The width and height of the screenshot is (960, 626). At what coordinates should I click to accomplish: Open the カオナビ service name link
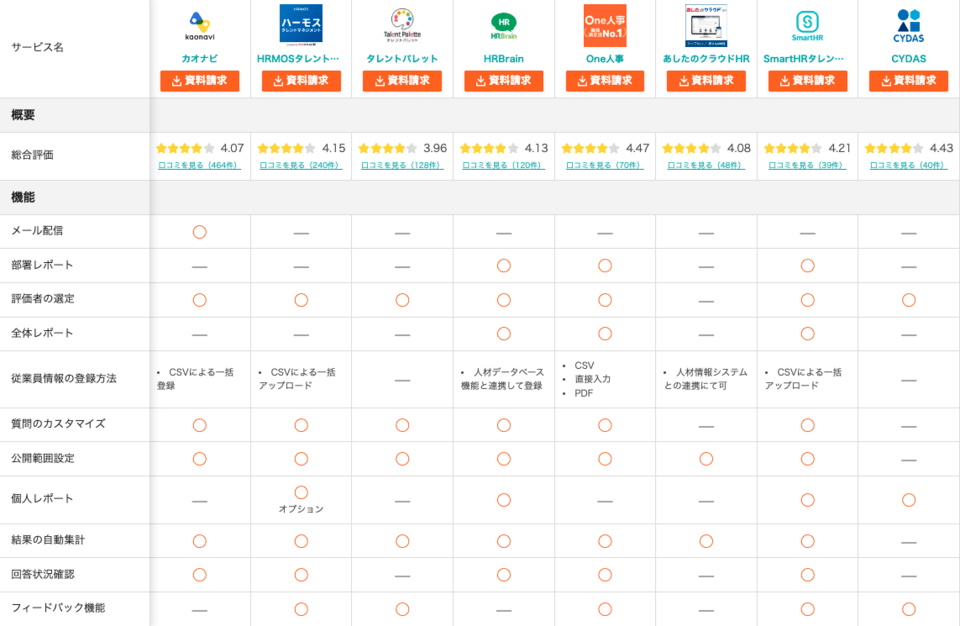(x=199, y=58)
